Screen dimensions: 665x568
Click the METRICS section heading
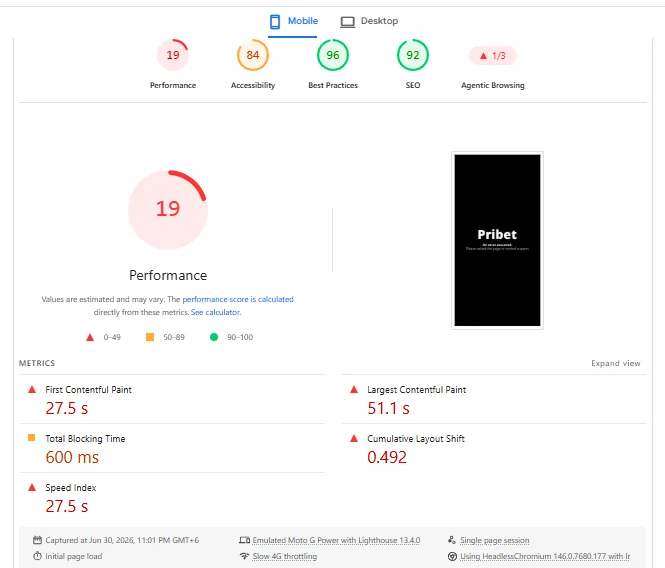click(37, 363)
